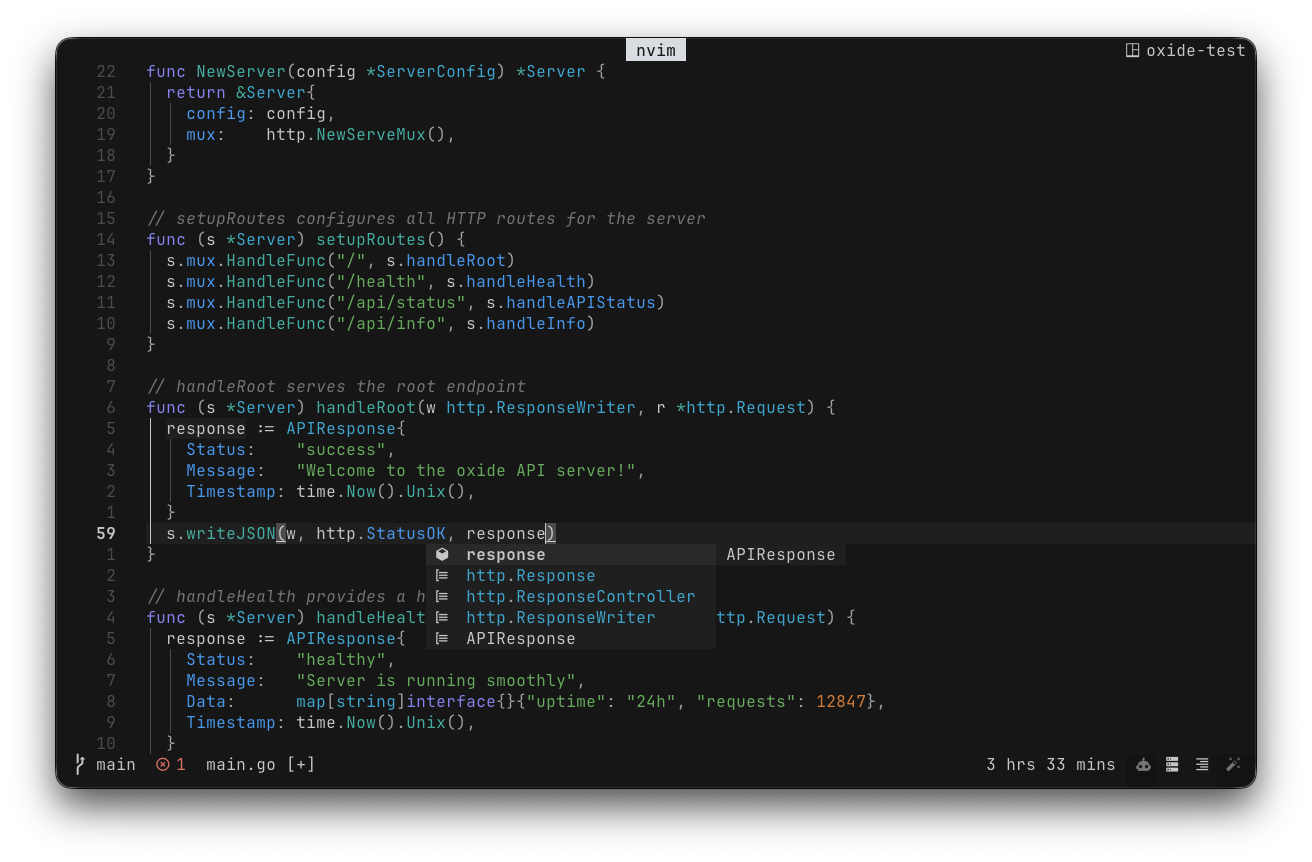The height and width of the screenshot is (862, 1312).
Task: Click the NewServeMux call
Action: (371, 134)
